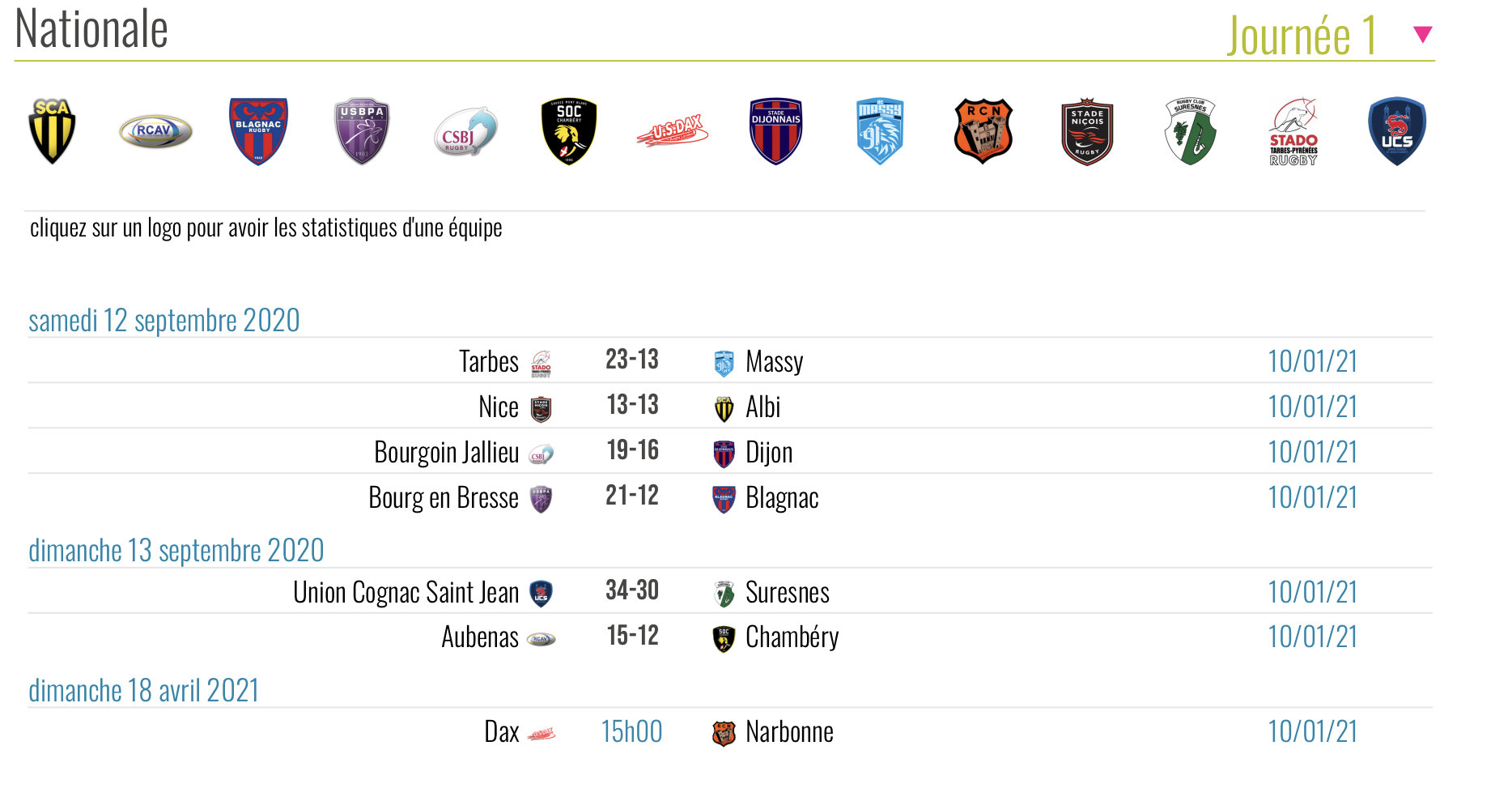The height and width of the screenshot is (801, 1512).
Task: Select the orange RCN Narbonne crest
Action: point(983,130)
